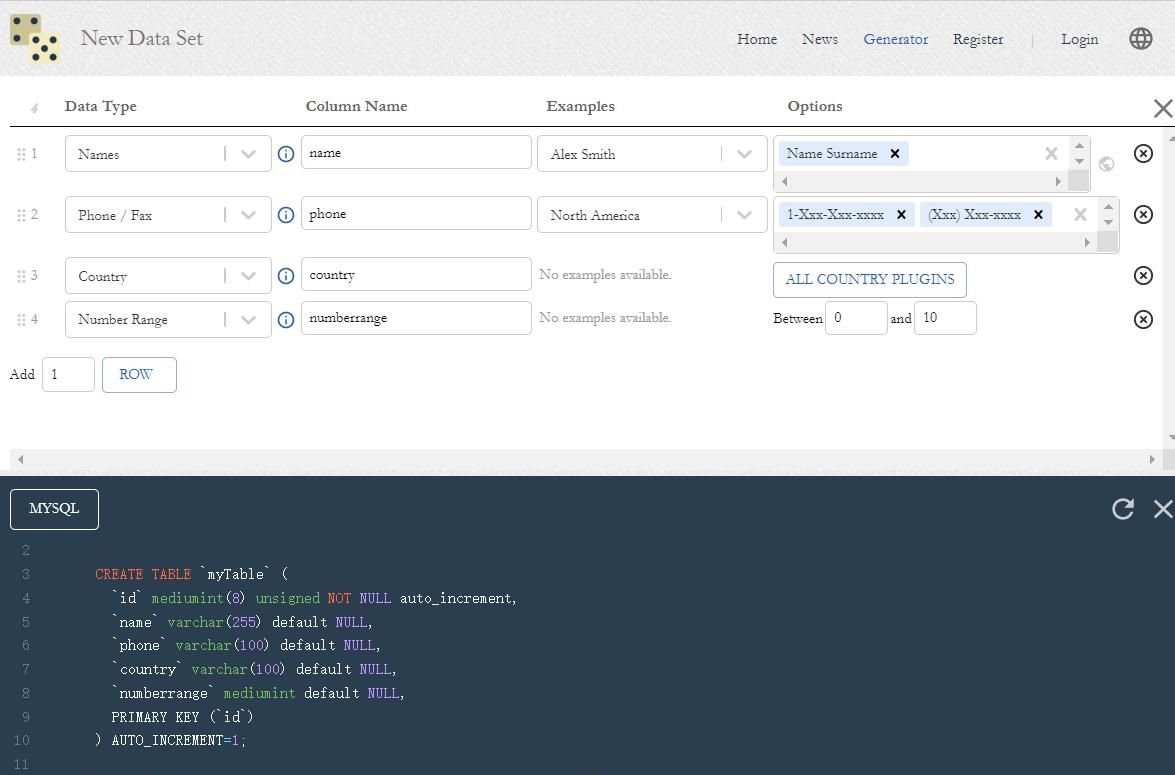Open info for Names data type

[286, 154]
